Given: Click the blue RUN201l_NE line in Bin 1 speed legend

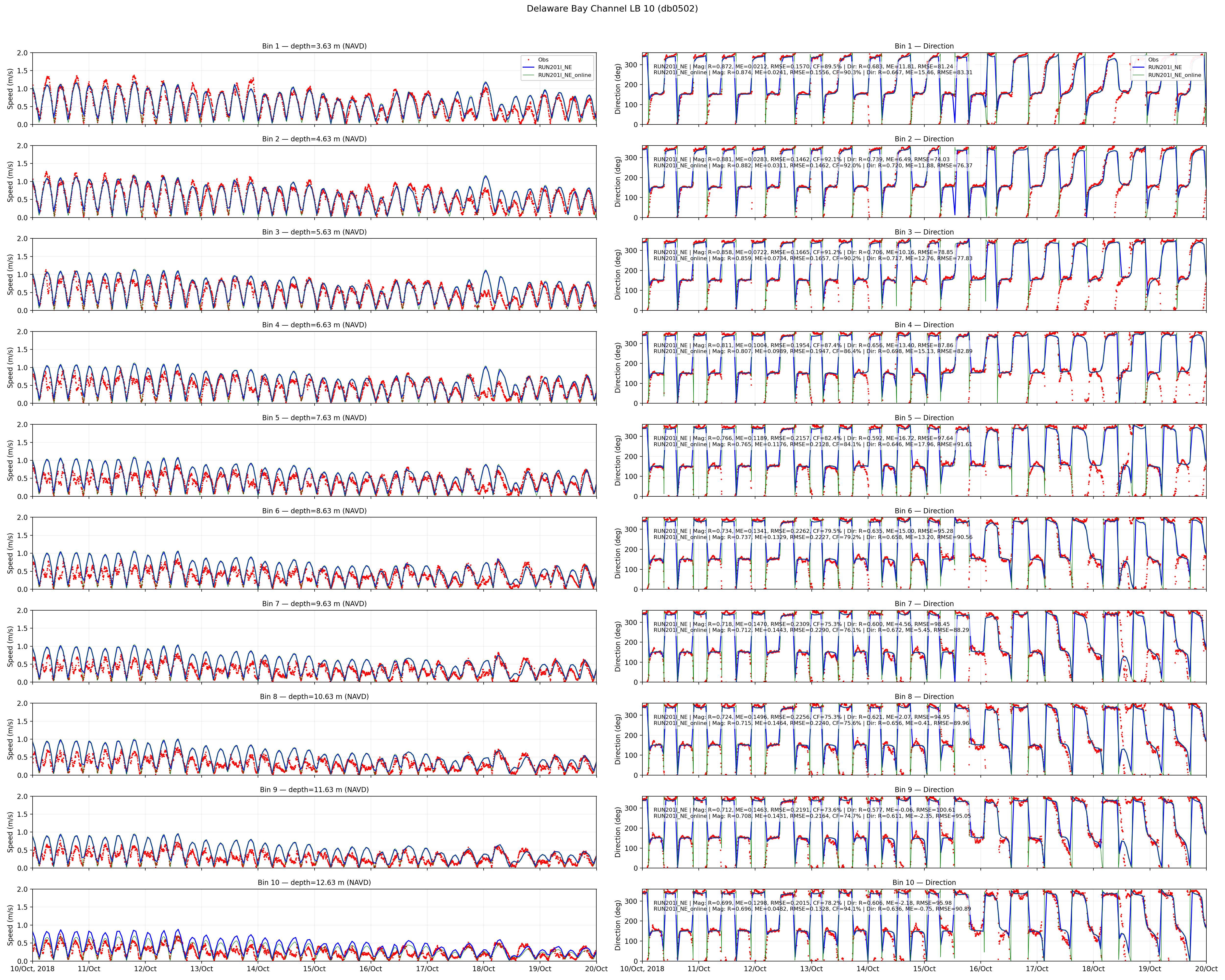Looking at the screenshot, I should (x=529, y=67).
